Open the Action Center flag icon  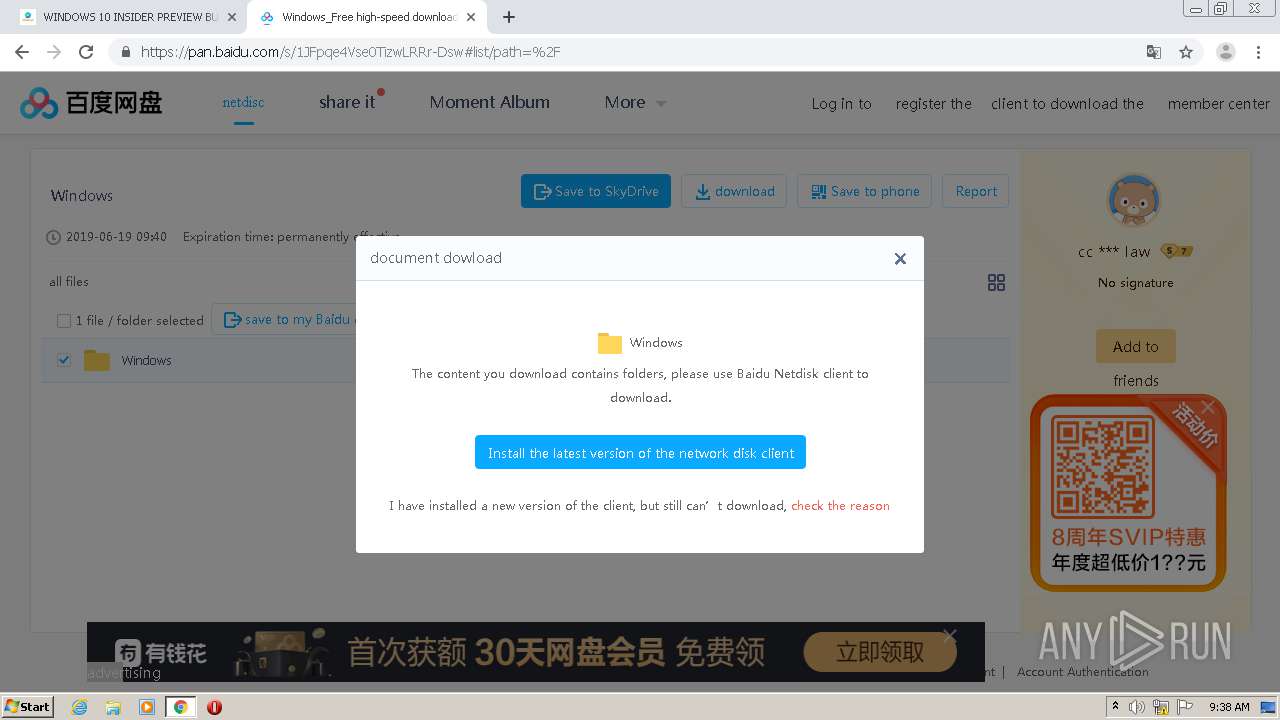click(x=1186, y=707)
